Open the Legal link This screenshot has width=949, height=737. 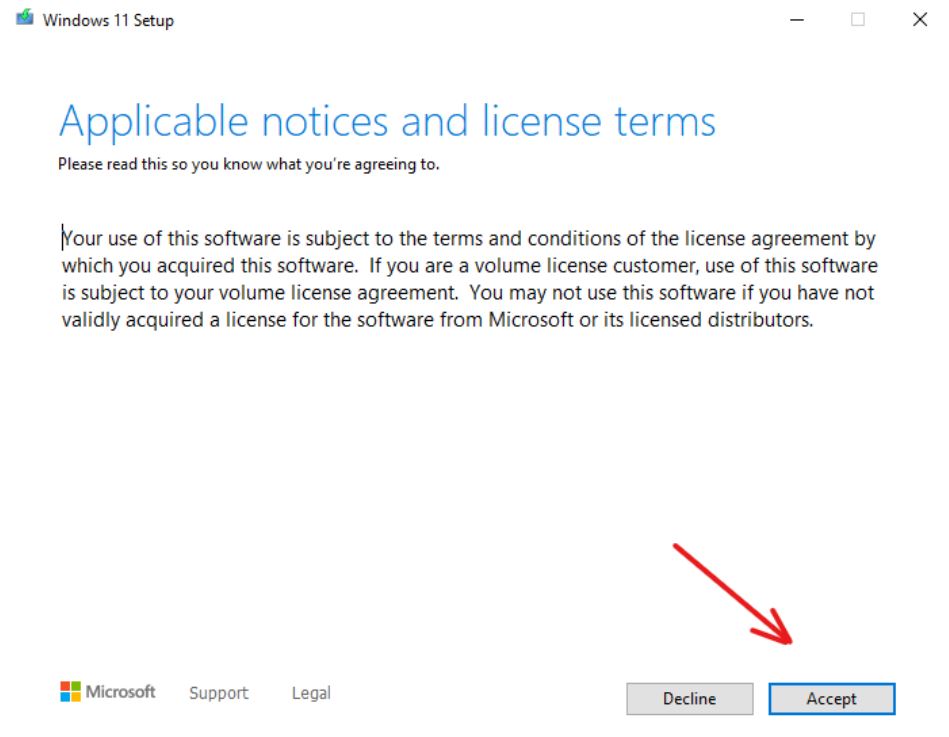pos(311,693)
